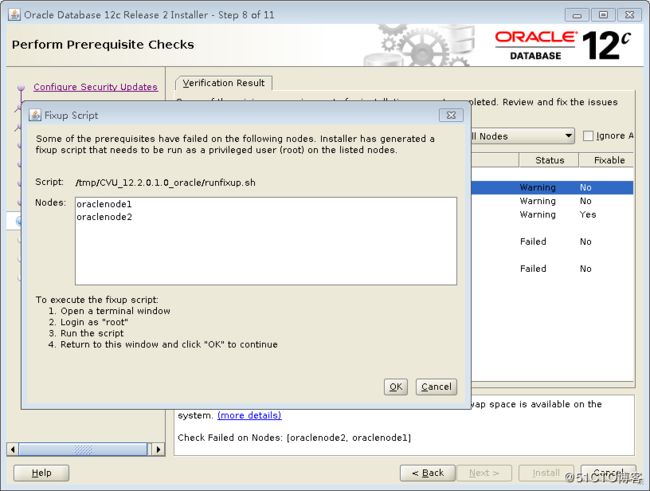Click the Oracle installer window title icon

[15, 15]
